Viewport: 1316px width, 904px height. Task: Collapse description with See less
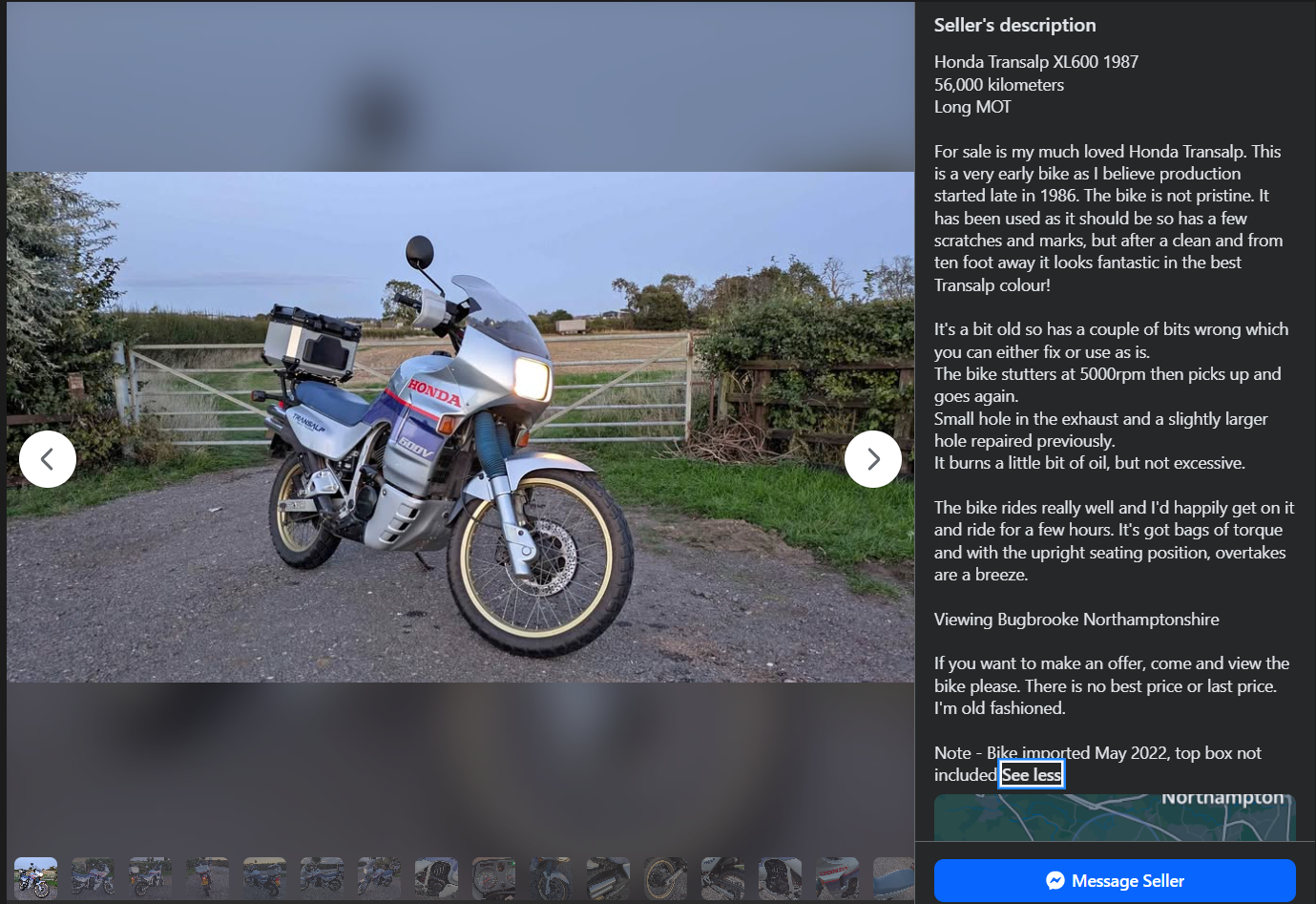coord(1031,775)
